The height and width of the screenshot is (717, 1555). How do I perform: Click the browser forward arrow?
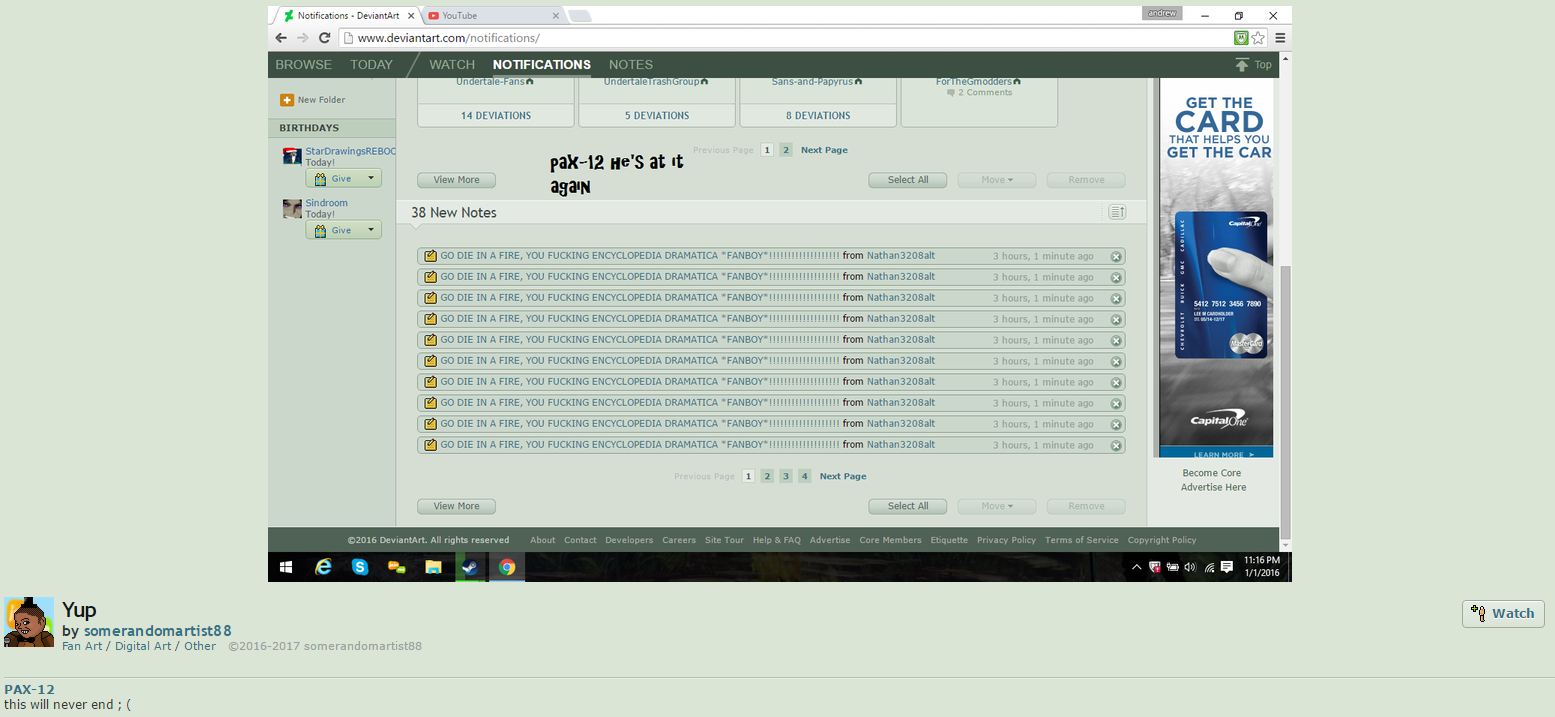tap(302, 38)
